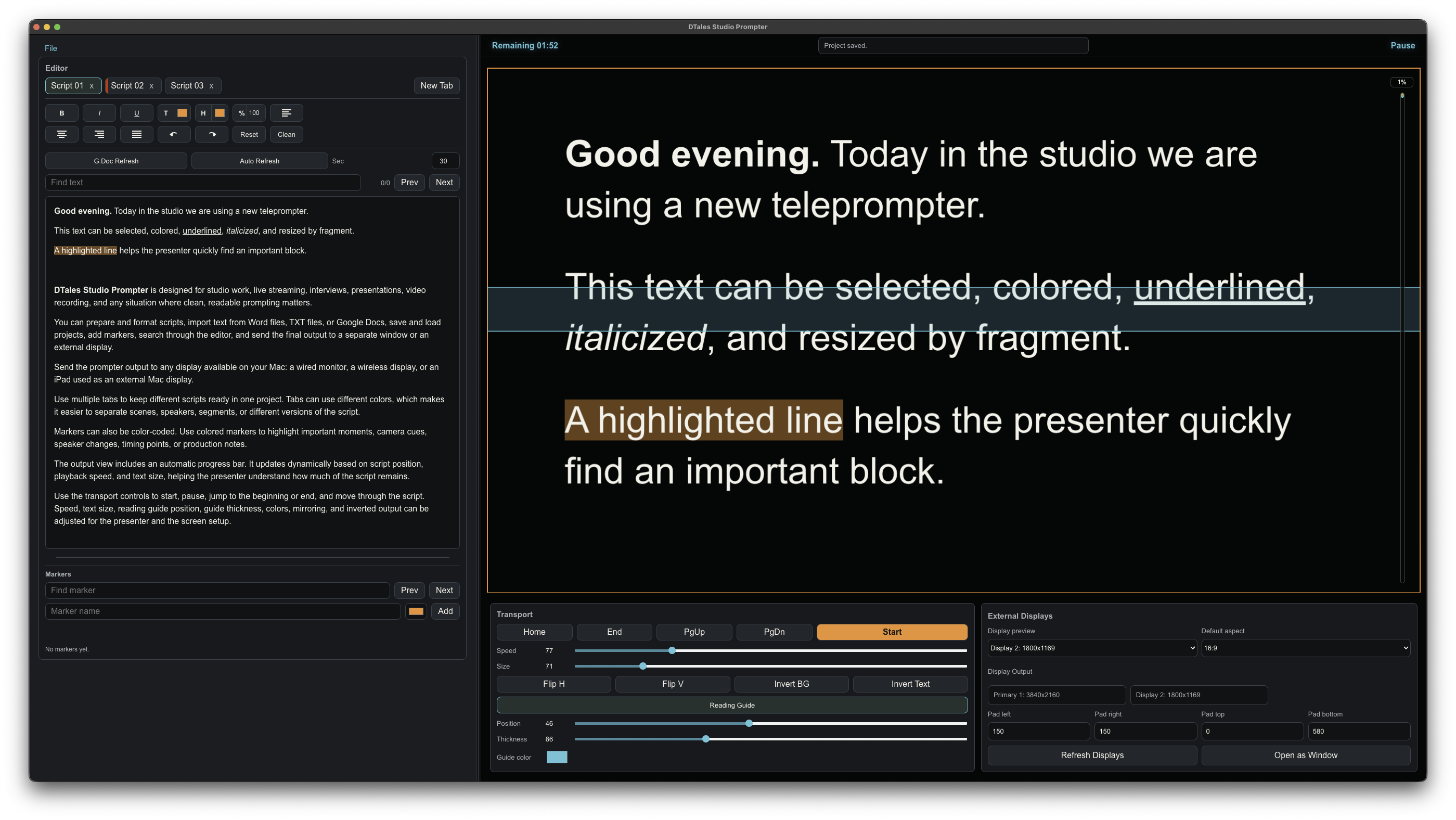1456x820 pixels.
Task: Apply underline formatting button
Action: (x=136, y=113)
